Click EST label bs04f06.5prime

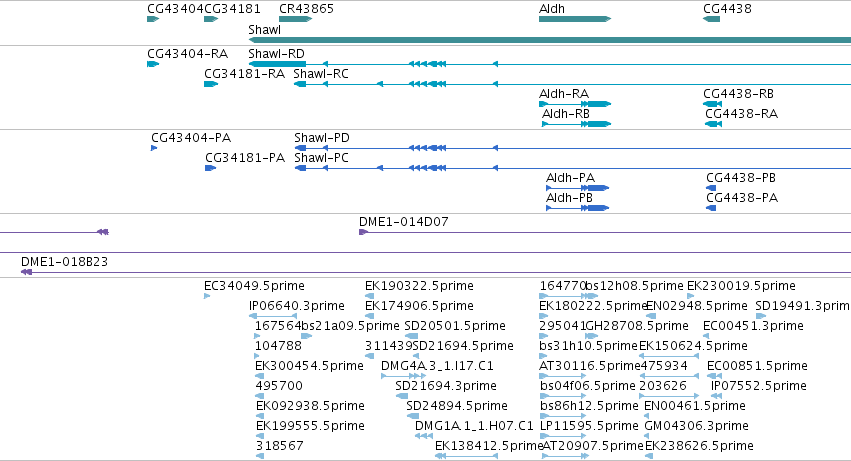point(588,387)
